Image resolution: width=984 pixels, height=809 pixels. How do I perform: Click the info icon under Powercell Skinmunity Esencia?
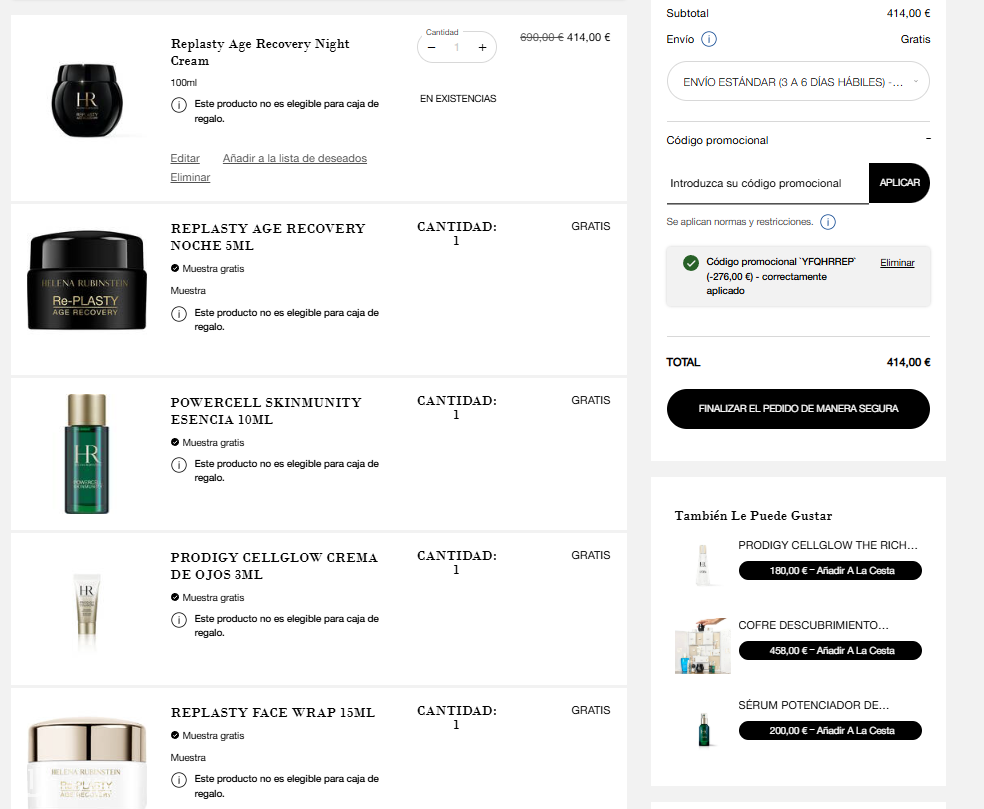tap(179, 465)
